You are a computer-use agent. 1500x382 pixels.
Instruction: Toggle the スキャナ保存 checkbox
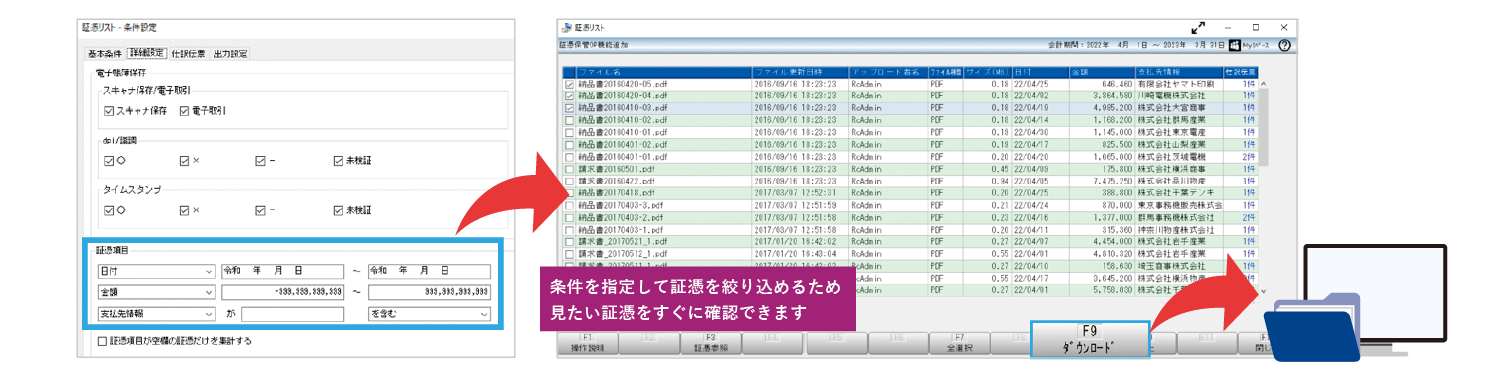[109, 110]
